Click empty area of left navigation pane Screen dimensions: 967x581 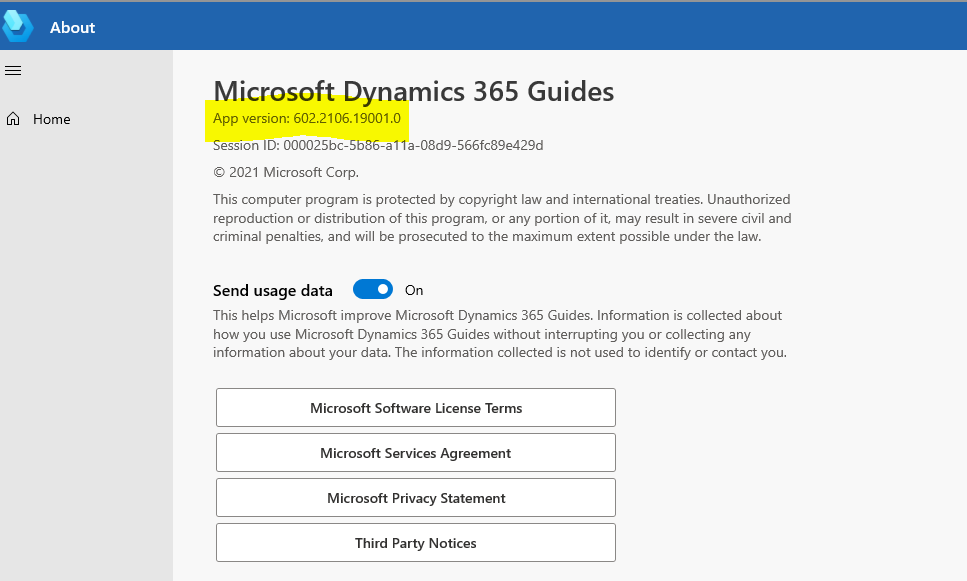click(86, 350)
